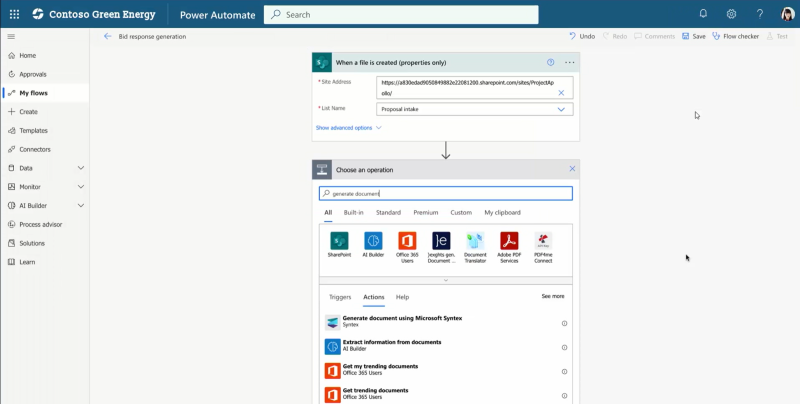The image size is (800, 404).
Task: Choose Generate document using Microsoft Syntex action
Action: pyautogui.click(x=445, y=321)
